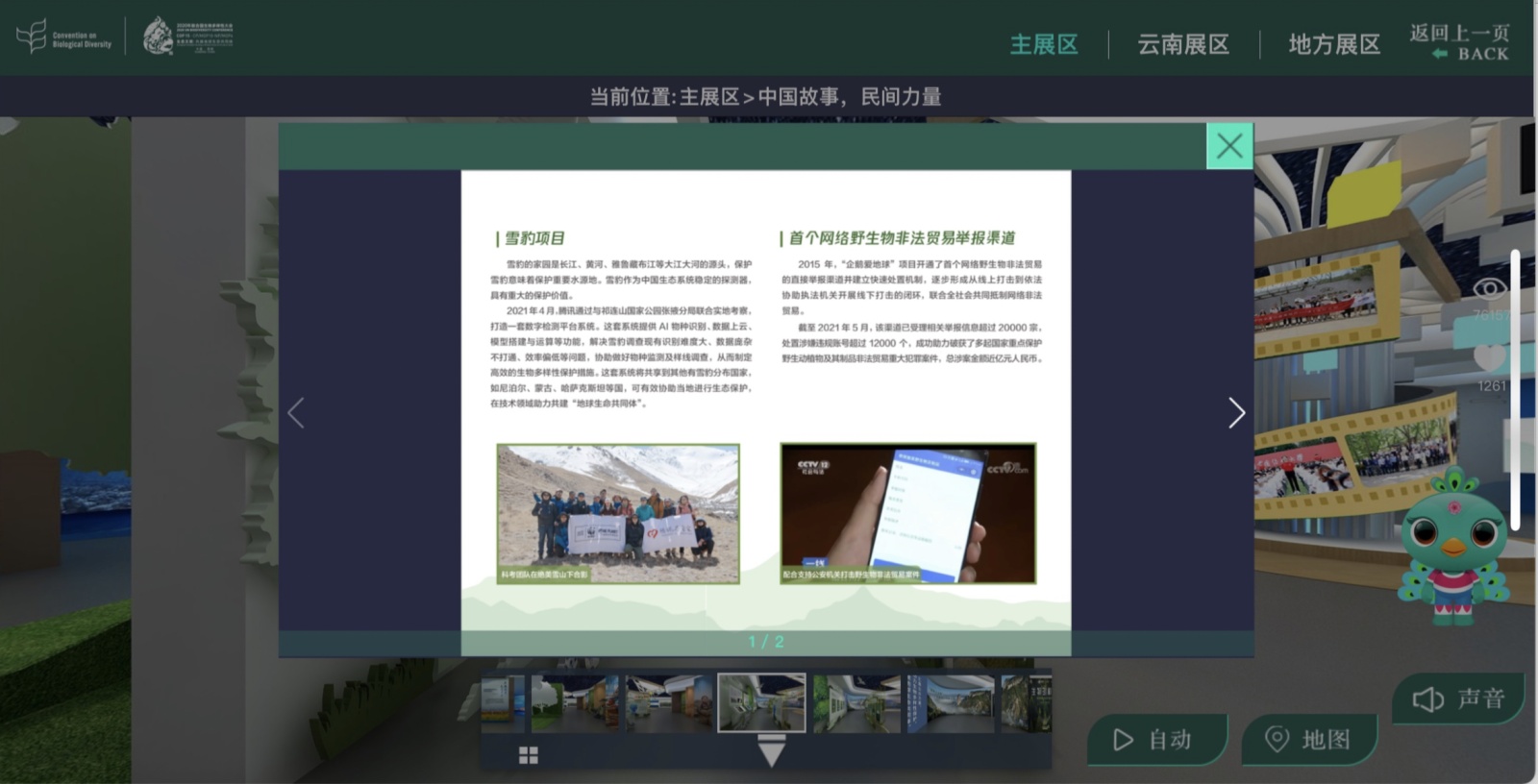The width and height of the screenshot is (1538, 784).
Task: Open the CCTV phone screenshot image
Action: pyautogui.click(x=908, y=513)
